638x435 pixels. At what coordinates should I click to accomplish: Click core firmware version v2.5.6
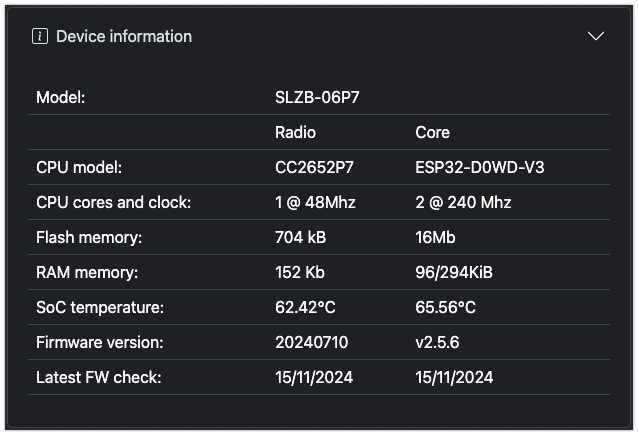pos(437,342)
